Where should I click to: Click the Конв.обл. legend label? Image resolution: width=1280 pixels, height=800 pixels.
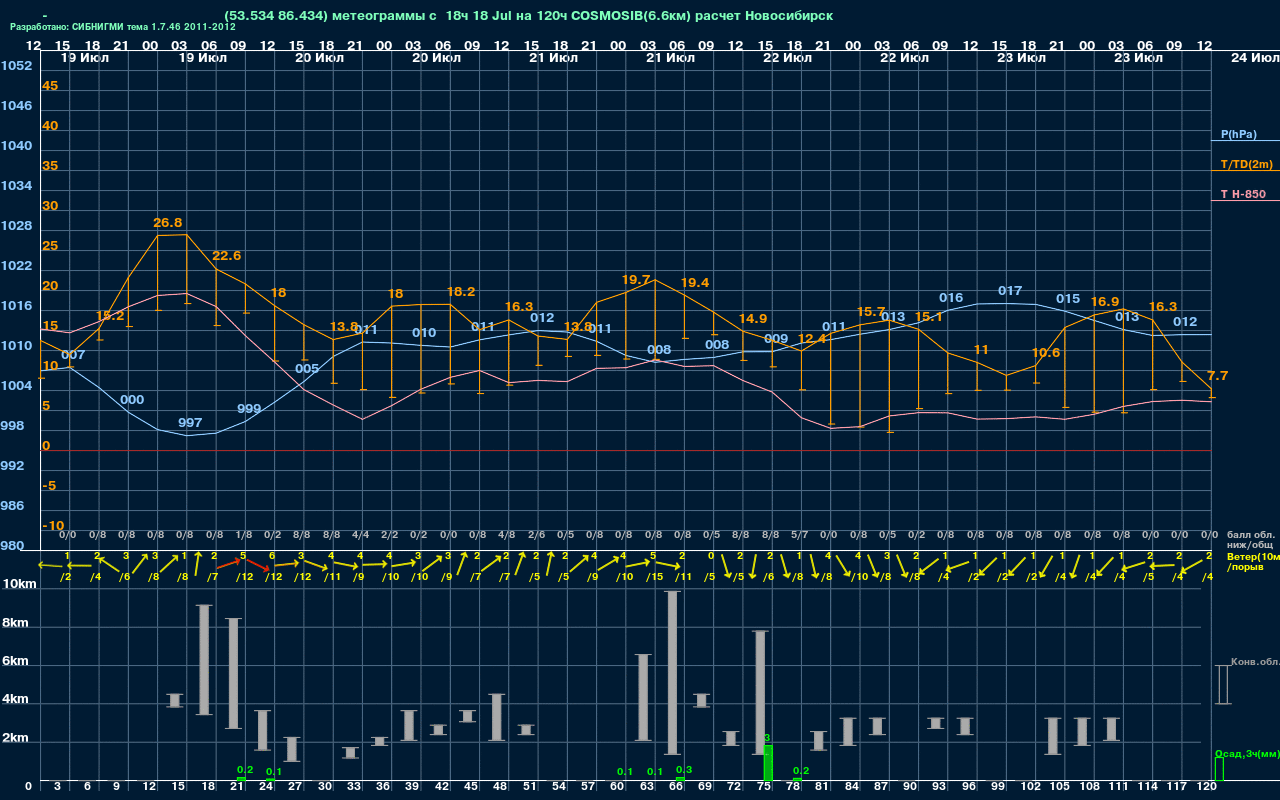pos(1255,662)
